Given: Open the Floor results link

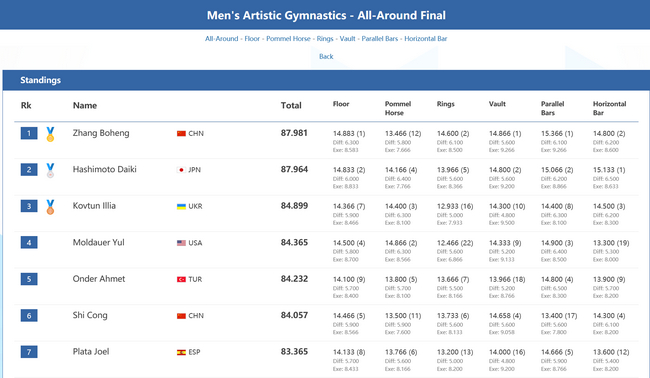Looking at the screenshot, I should 252,39.
